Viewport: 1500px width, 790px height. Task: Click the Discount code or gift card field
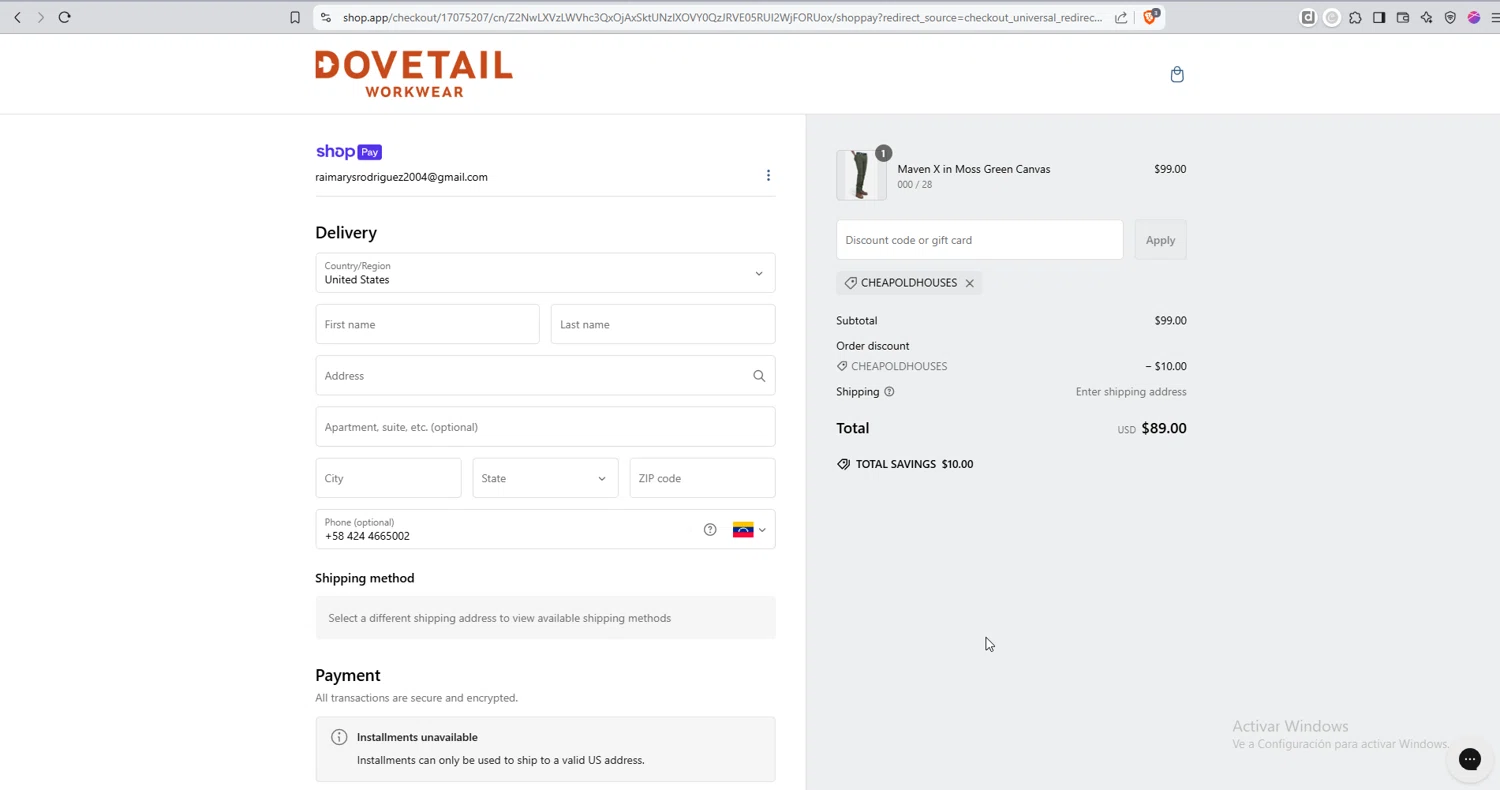tap(979, 240)
